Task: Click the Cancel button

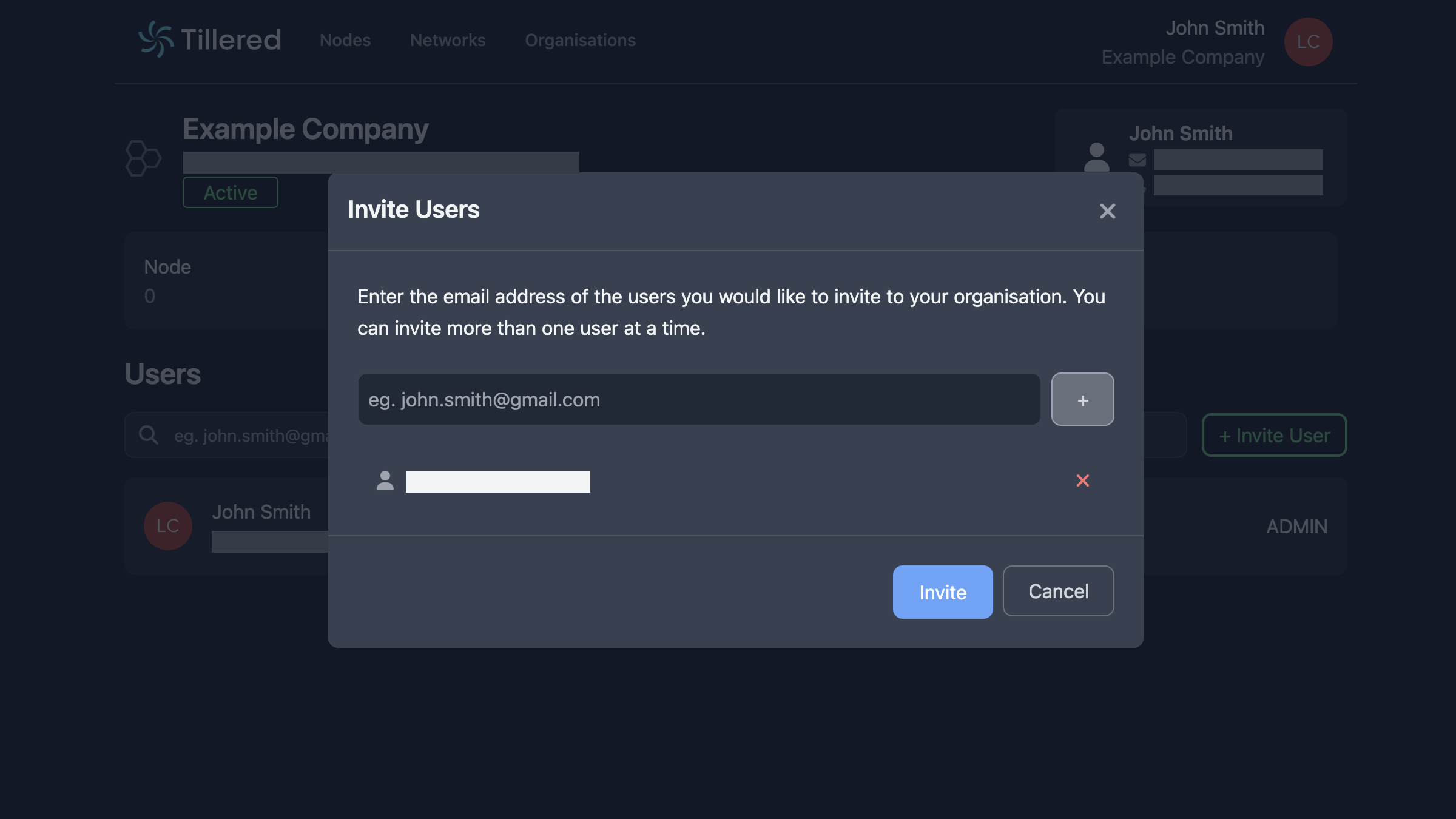Action: 1058,591
